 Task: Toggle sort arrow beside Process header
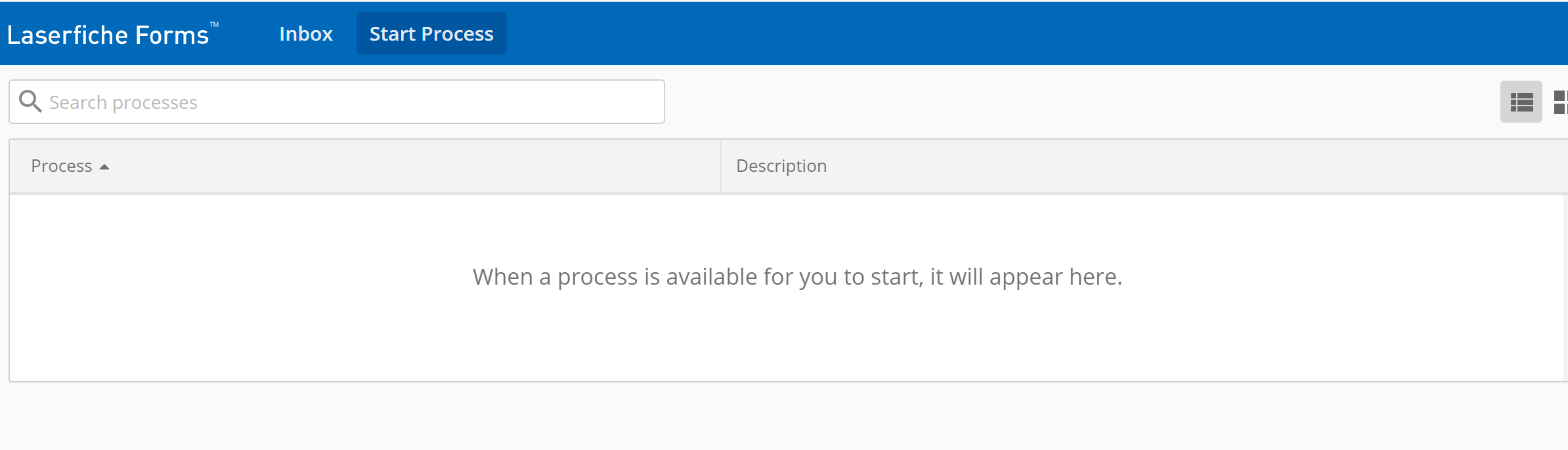[x=104, y=167]
